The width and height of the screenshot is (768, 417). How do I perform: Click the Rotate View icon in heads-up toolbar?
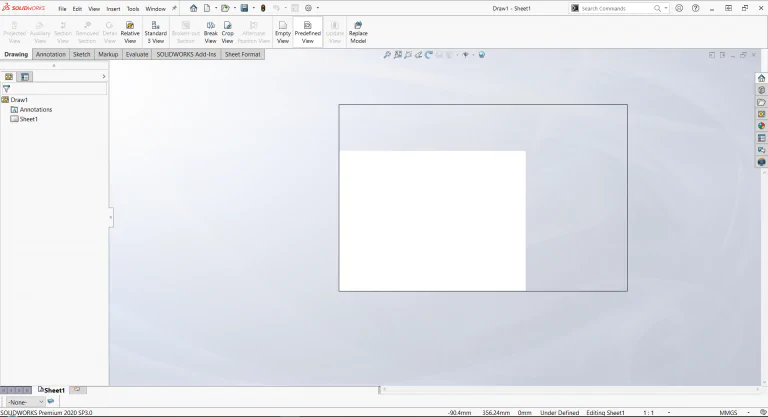tap(429, 55)
